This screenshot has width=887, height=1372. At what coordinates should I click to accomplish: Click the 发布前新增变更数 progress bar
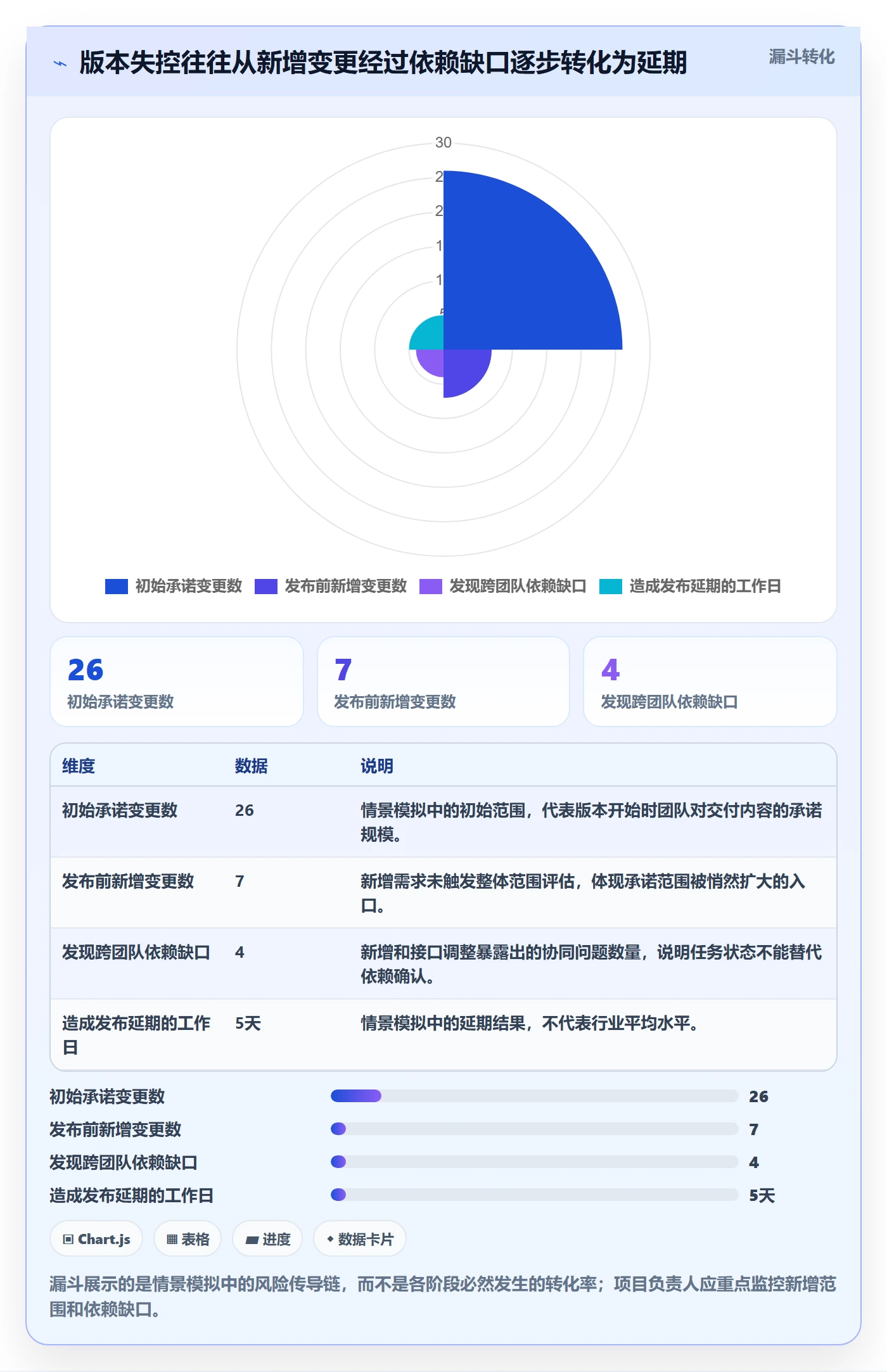(x=534, y=1129)
